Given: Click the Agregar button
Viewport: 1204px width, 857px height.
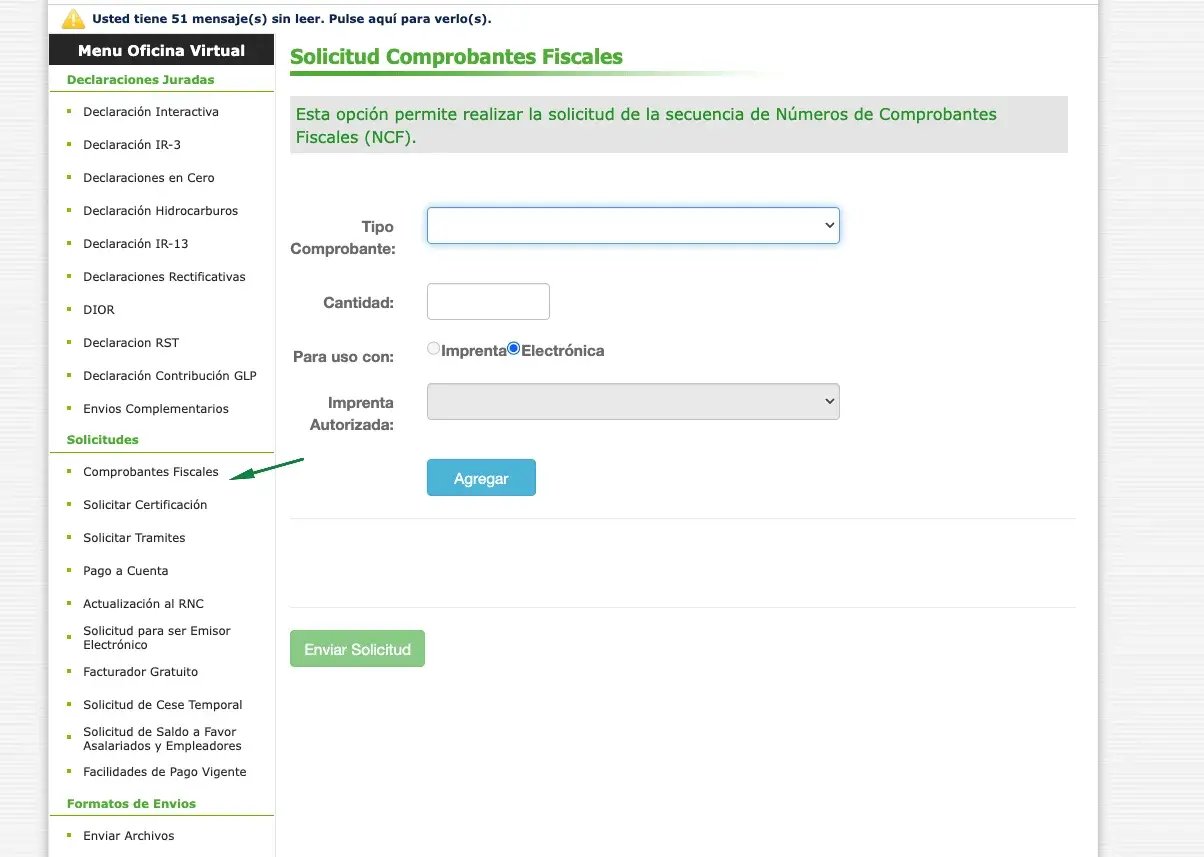Looking at the screenshot, I should point(481,478).
